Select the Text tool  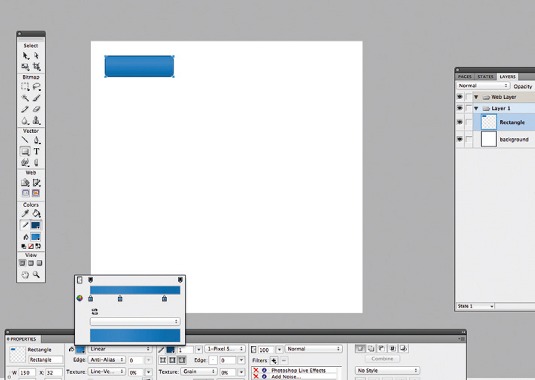[36, 151]
